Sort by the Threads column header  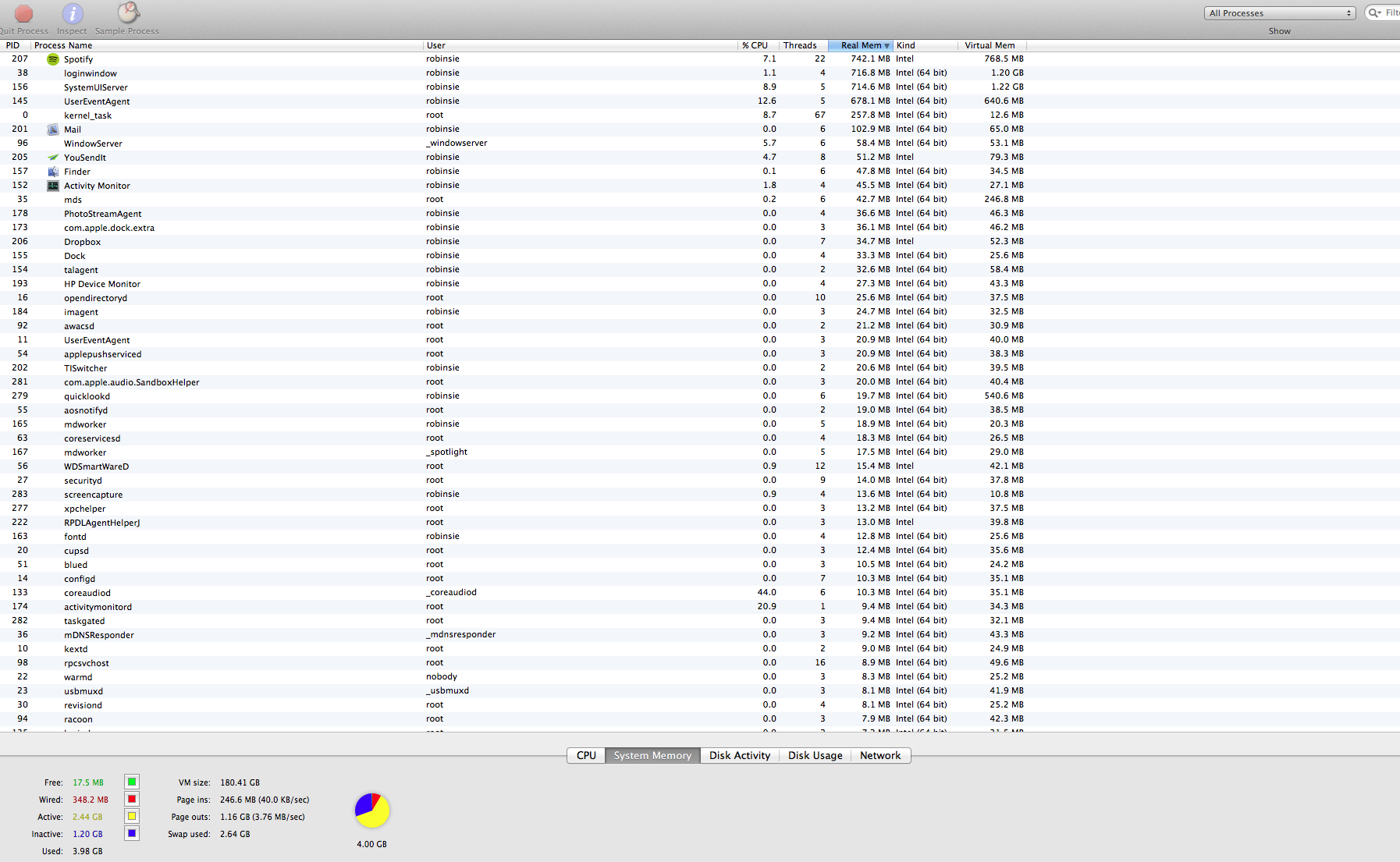pos(803,45)
